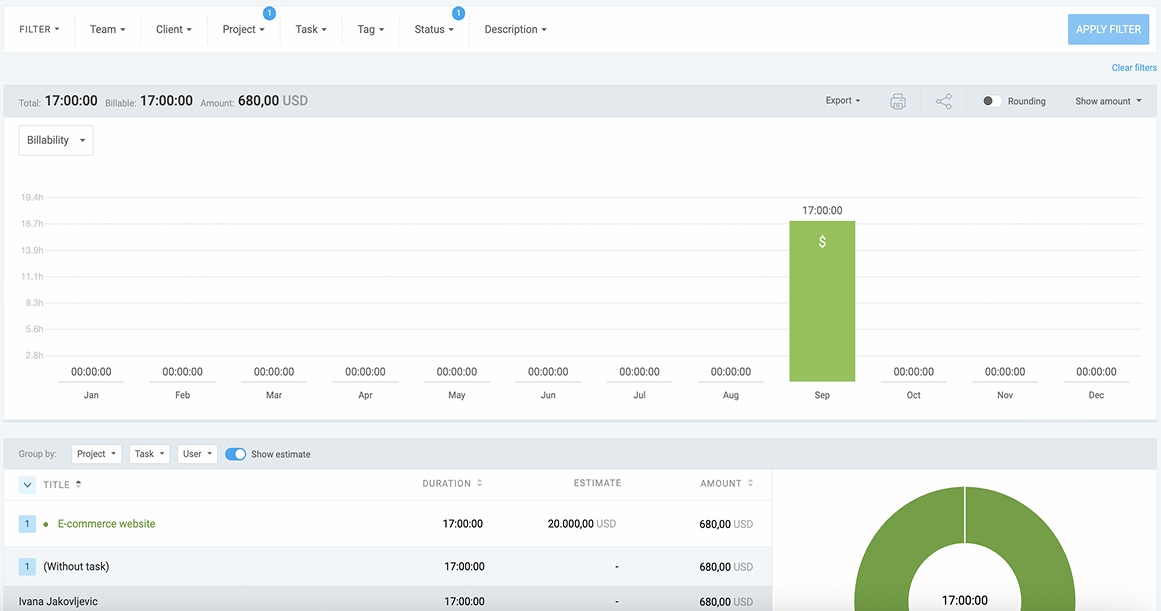Screen dimensions: 1161x611
Task: Click the printer icon
Action: (x=897, y=101)
